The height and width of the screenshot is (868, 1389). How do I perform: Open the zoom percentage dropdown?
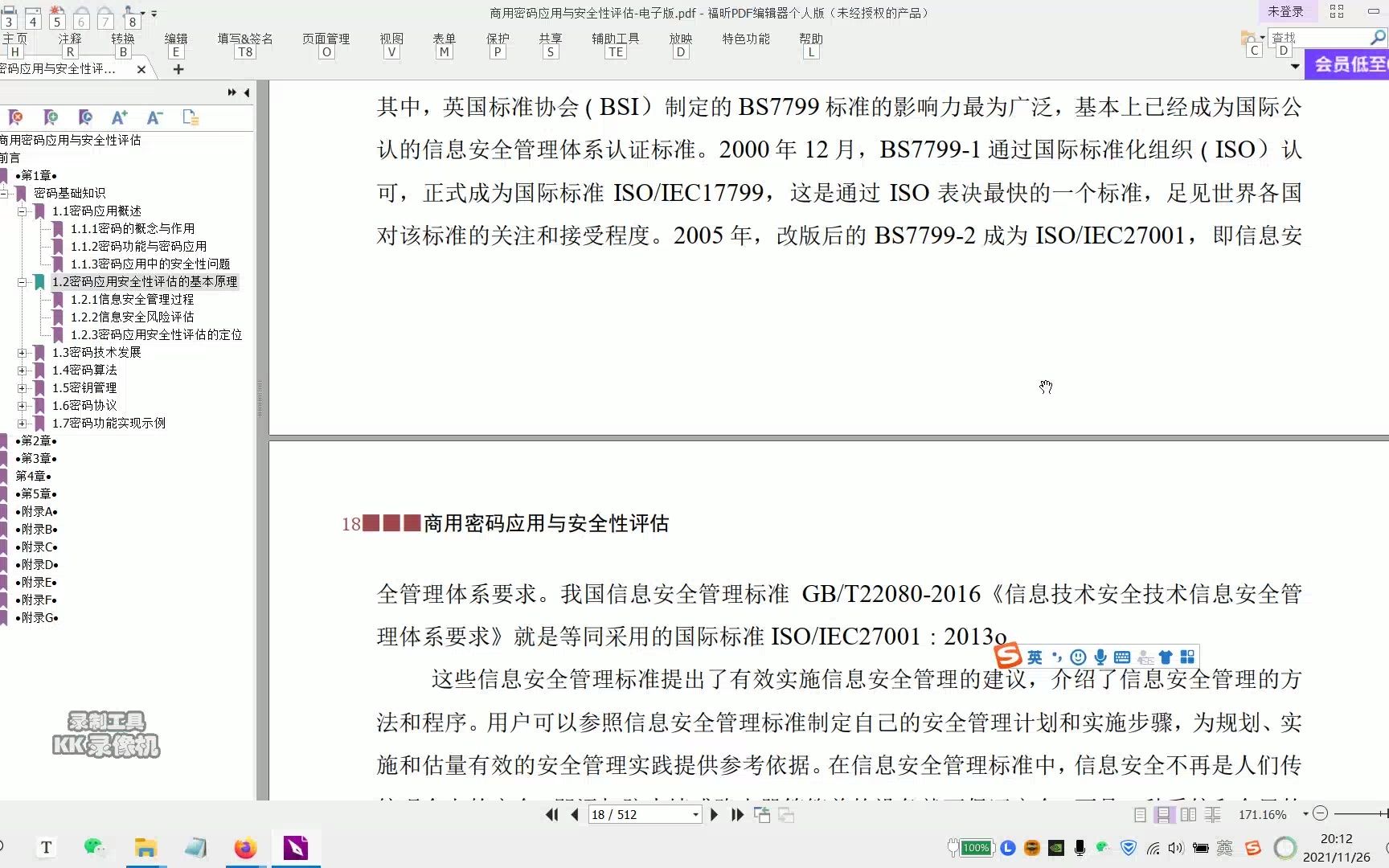[1305, 814]
